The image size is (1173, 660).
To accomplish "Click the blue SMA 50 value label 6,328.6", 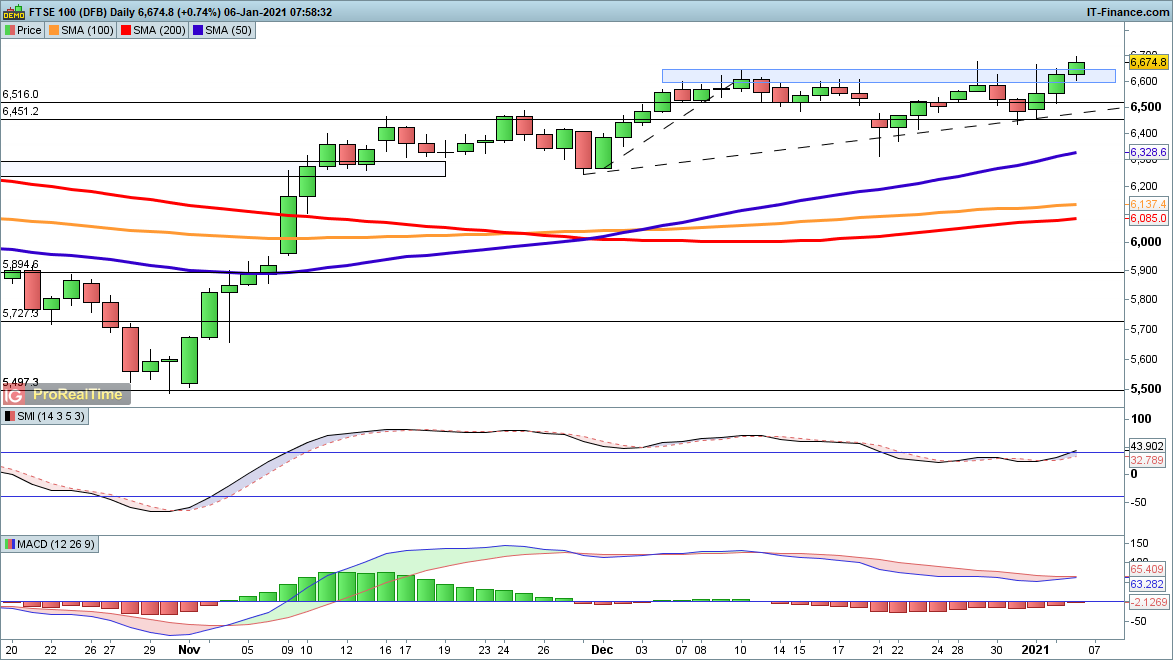I will click(1148, 152).
